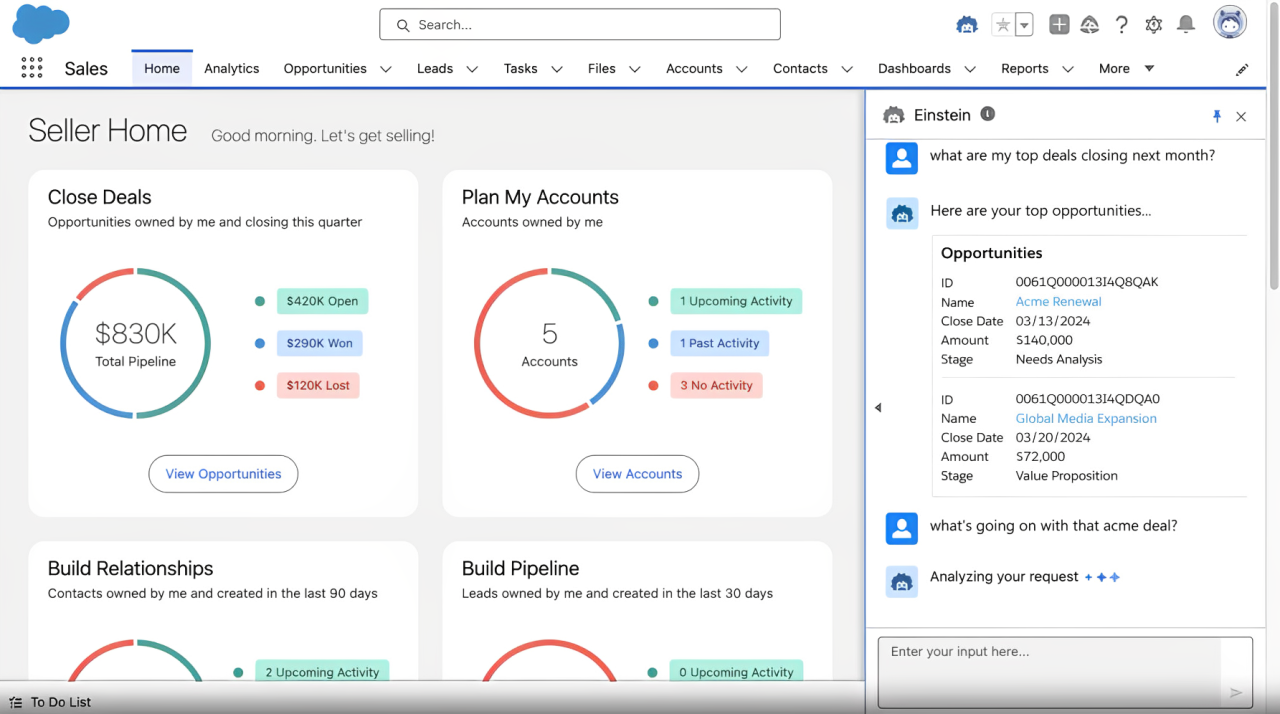This screenshot has height=714, width=1280.
Task: Click the send arrow in Einstein input
Action: pos(1236,692)
